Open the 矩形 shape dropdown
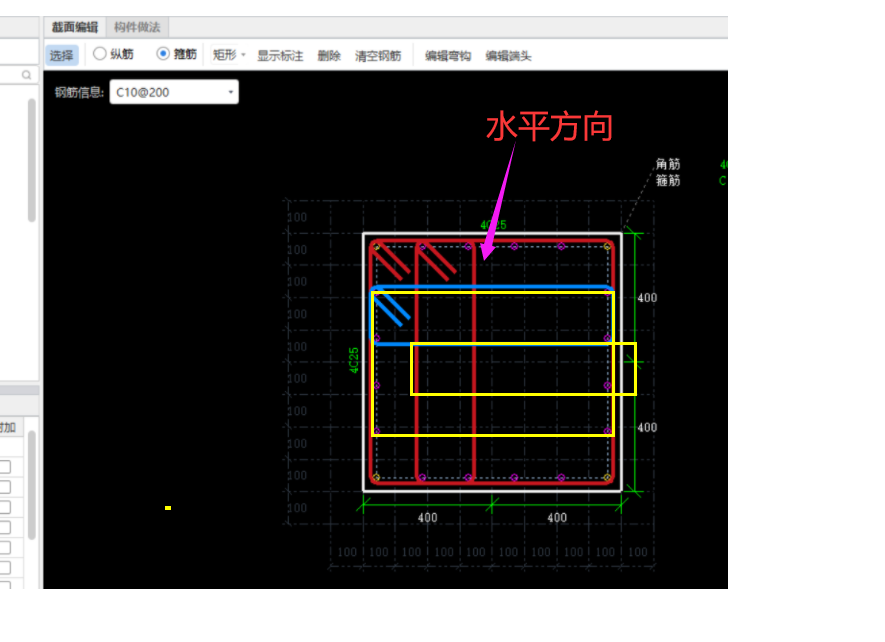This screenshot has width=885, height=642. [x=229, y=55]
